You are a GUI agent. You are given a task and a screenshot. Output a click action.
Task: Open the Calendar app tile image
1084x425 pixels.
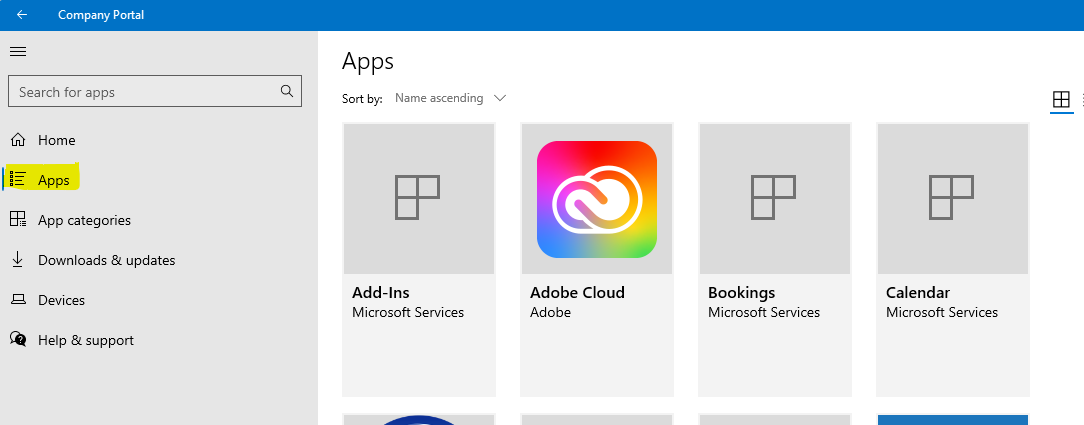952,198
